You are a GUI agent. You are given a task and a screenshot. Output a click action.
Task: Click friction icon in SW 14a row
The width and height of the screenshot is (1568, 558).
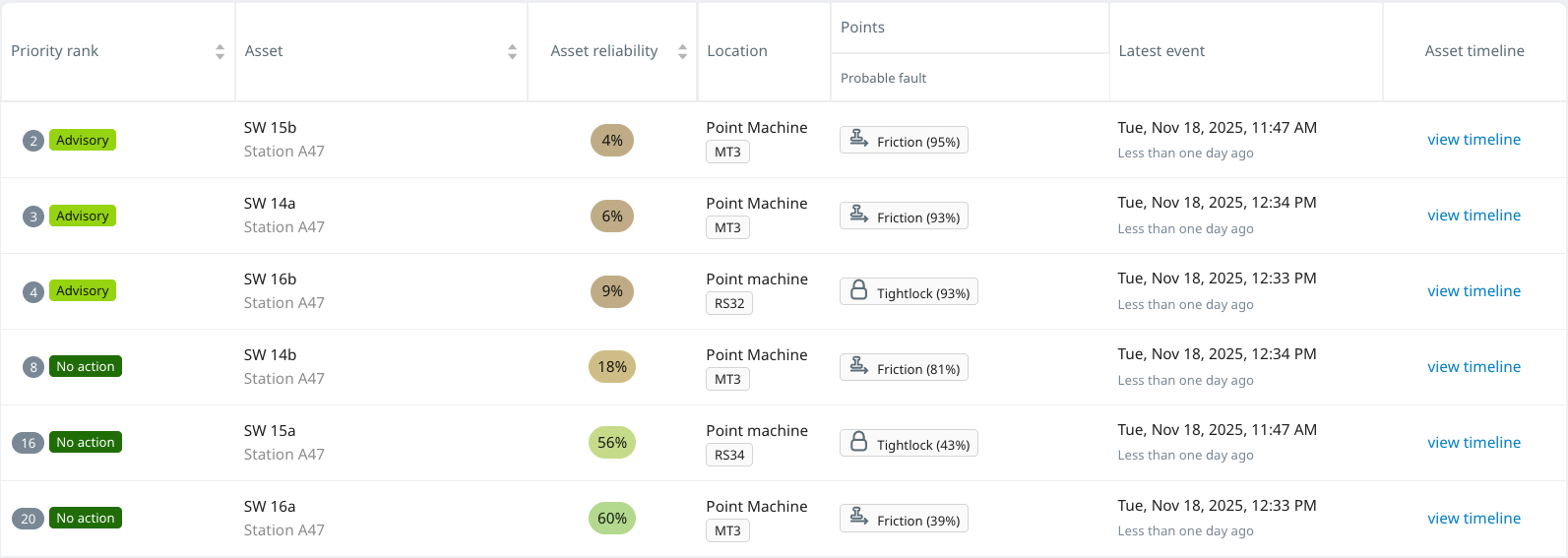pos(859,215)
